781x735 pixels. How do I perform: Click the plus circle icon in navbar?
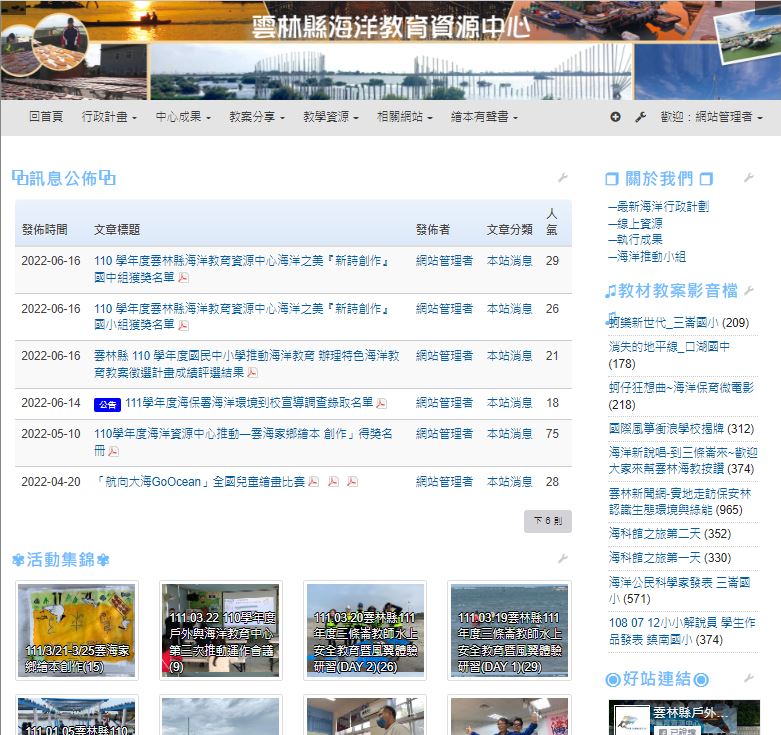(615, 117)
